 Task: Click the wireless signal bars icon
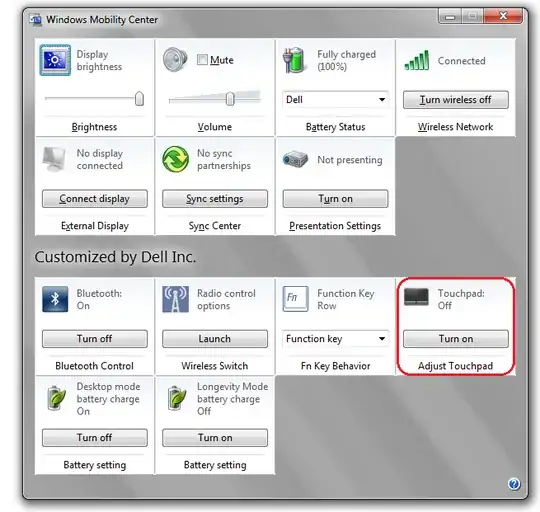point(417,60)
